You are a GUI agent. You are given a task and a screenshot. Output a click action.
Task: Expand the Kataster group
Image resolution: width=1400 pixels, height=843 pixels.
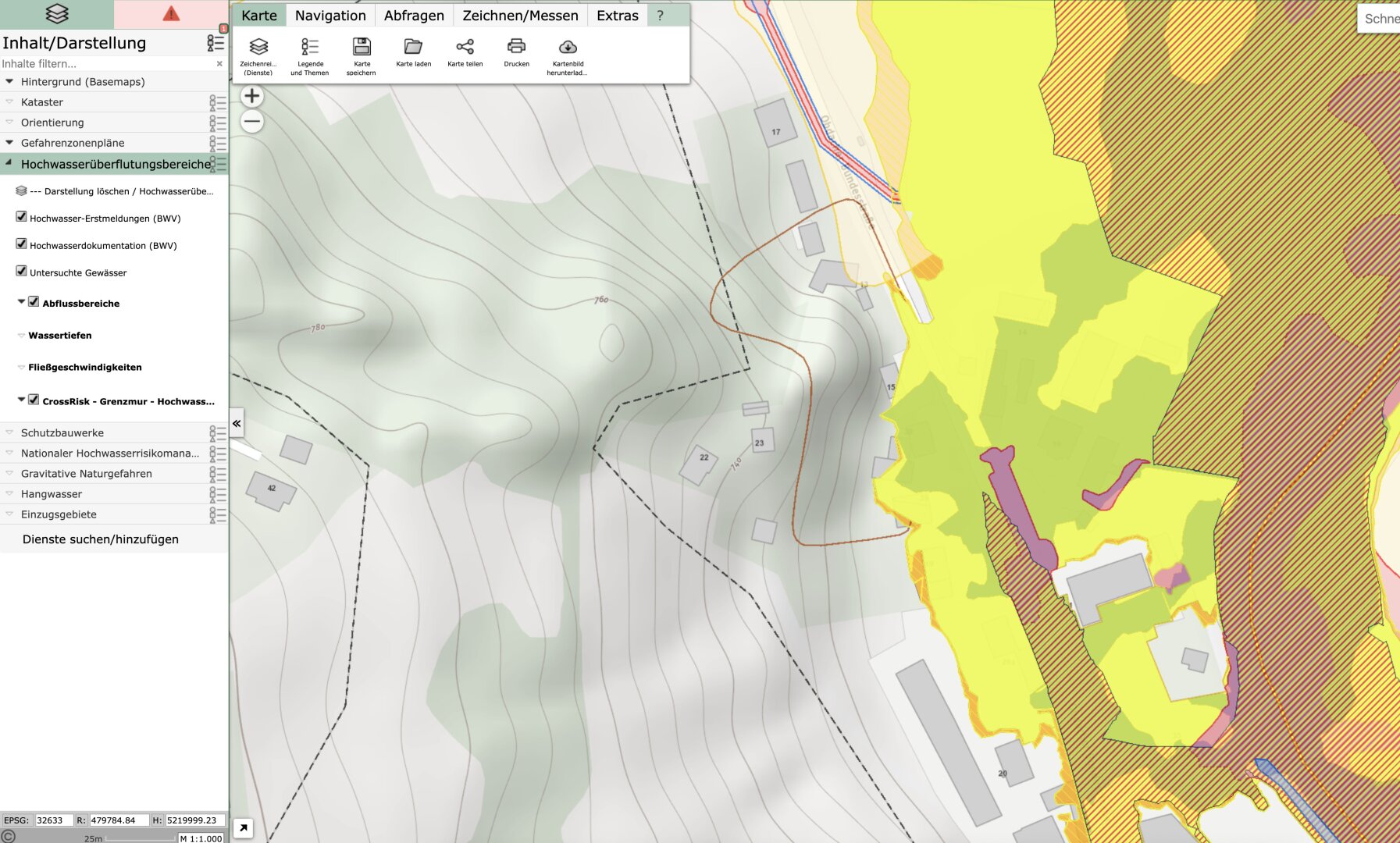click(x=9, y=102)
